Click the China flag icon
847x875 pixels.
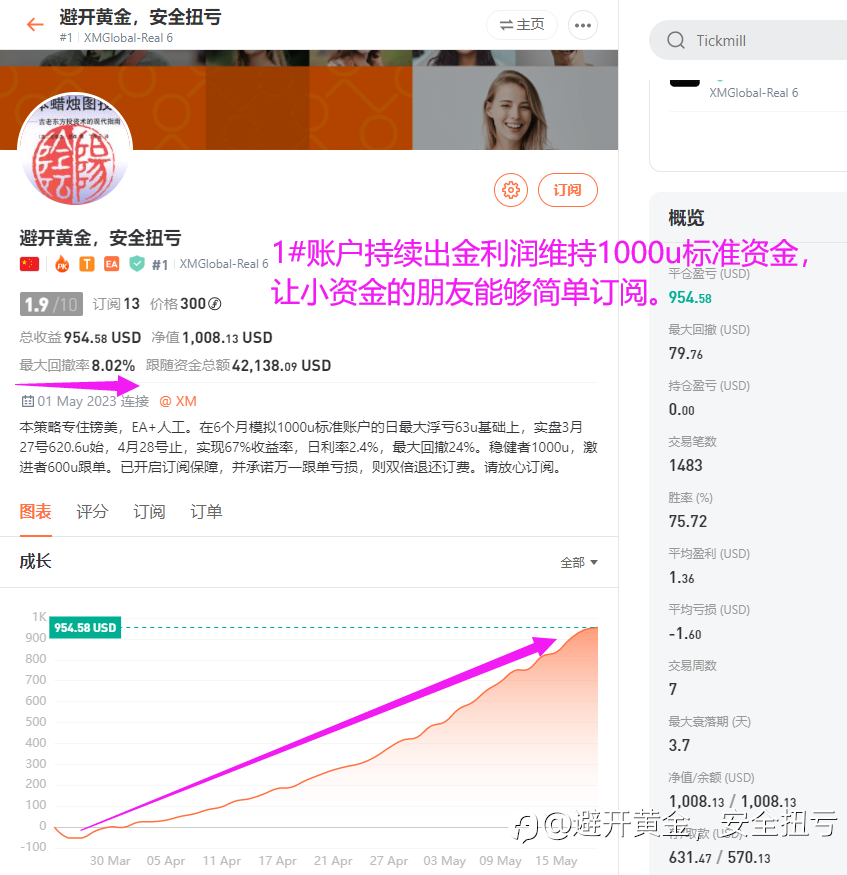[x=30, y=264]
